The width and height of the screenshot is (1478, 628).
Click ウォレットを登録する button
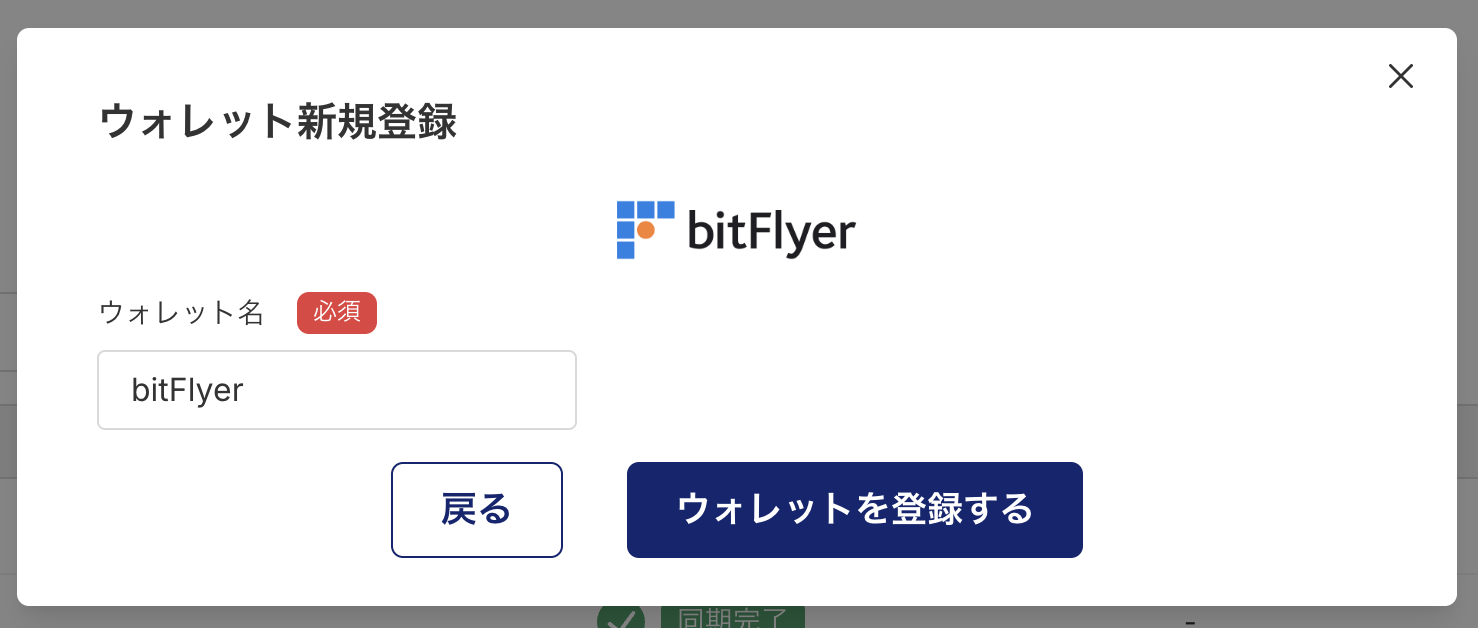(x=854, y=509)
